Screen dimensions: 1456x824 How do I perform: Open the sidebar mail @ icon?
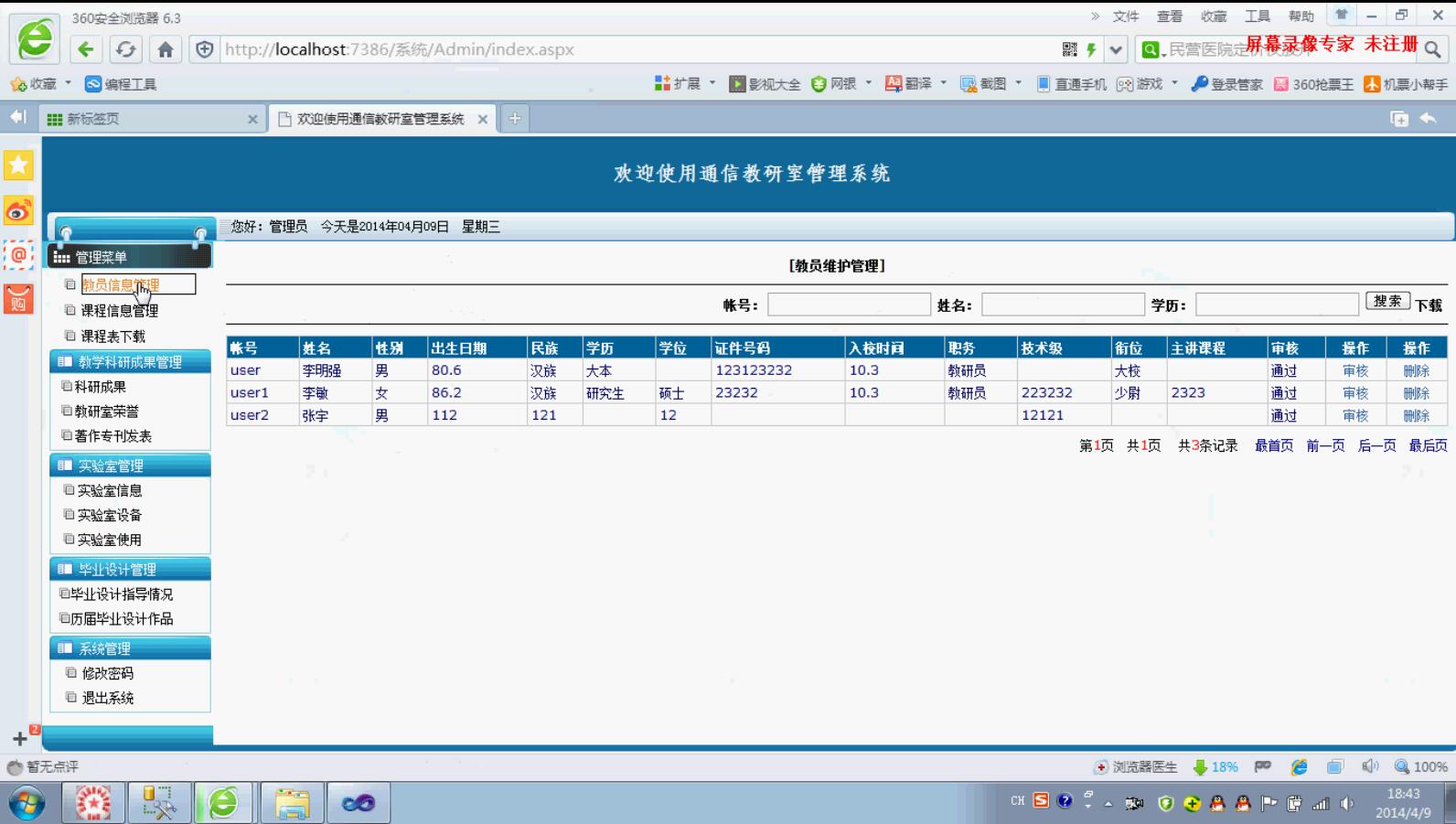(x=18, y=255)
